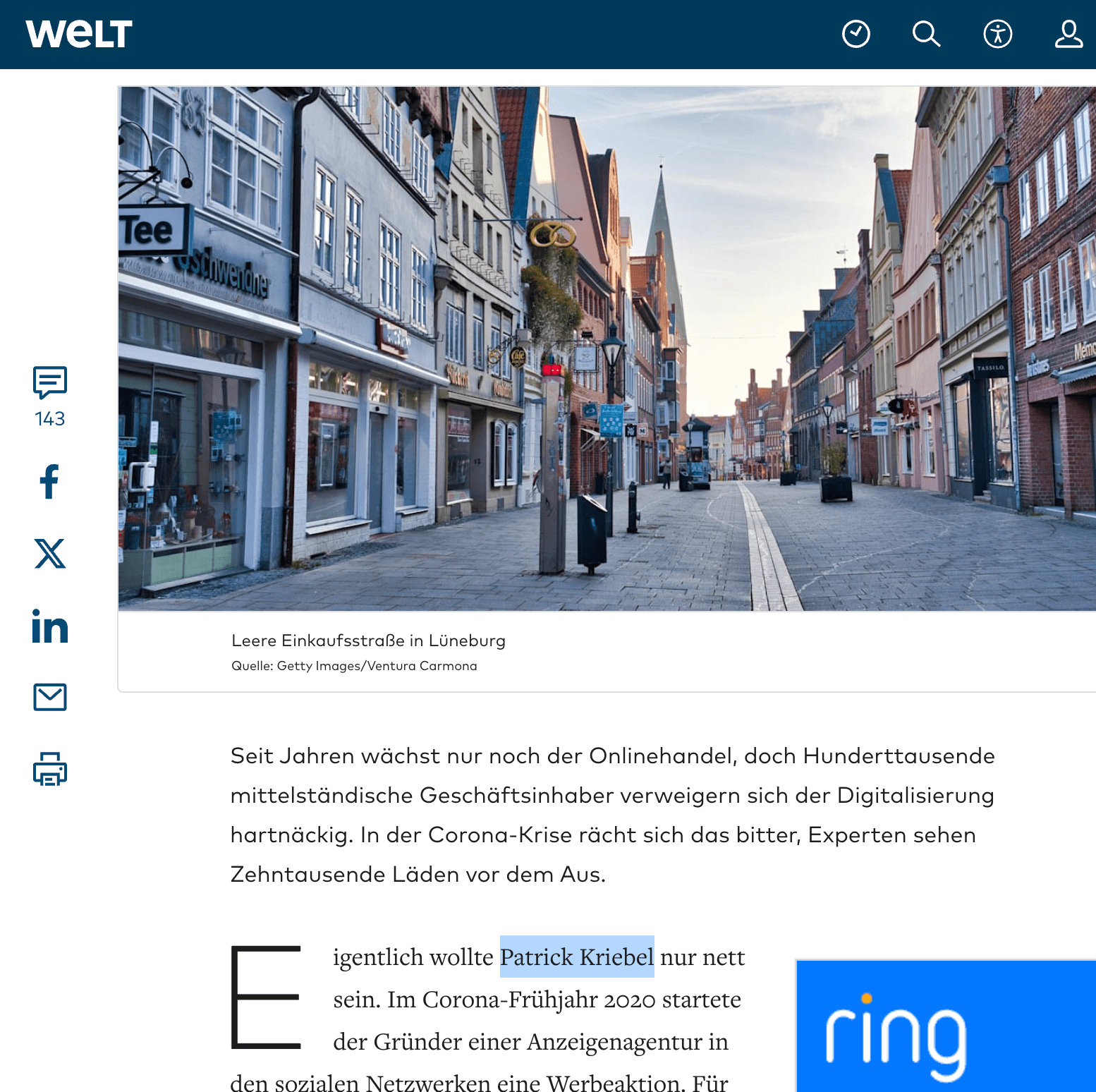Click the large drop cap letter E

pos(266,997)
